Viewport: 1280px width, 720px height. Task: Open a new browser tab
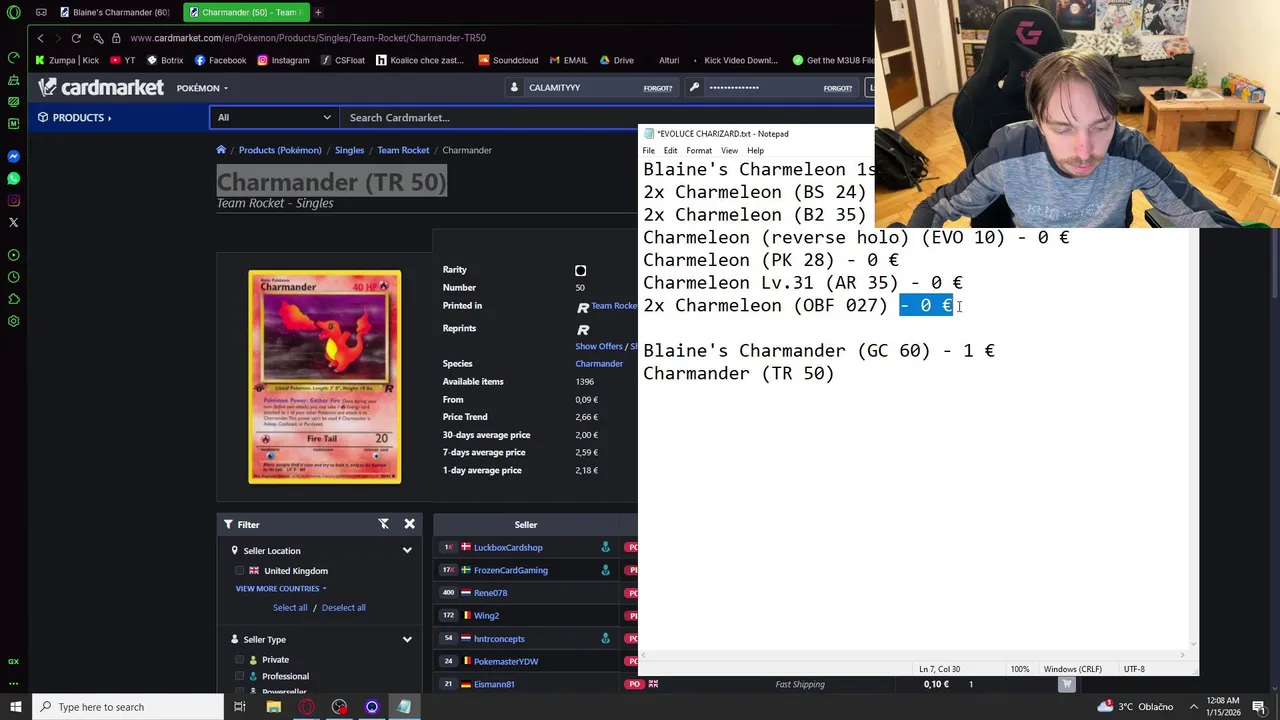pyautogui.click(x=318, y=12)
